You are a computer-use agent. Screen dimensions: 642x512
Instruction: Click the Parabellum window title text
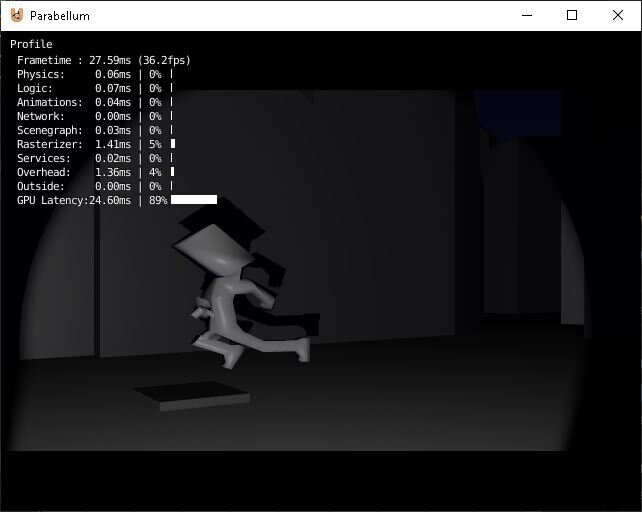pyautogui.click(x=60, y=16)
